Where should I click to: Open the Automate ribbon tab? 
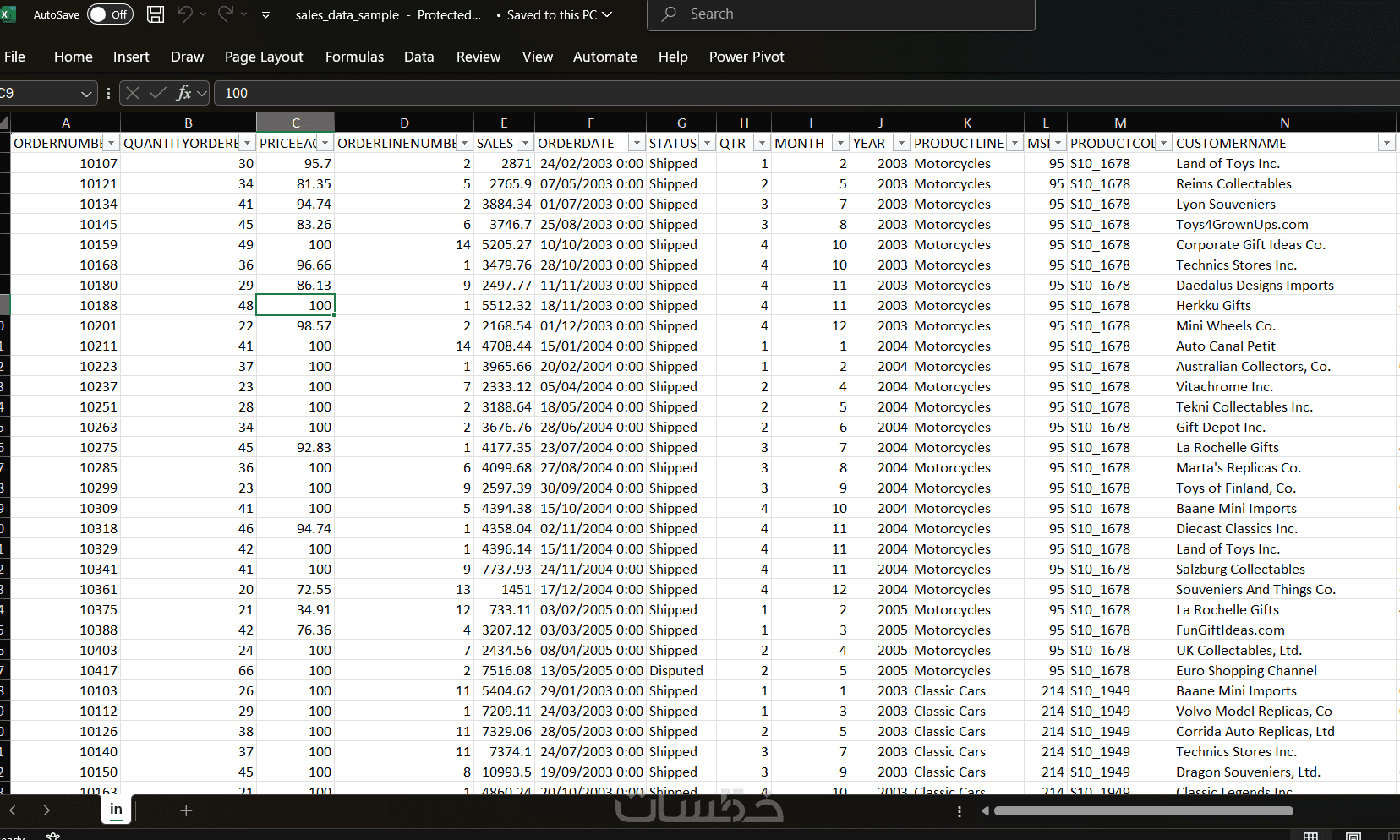click(x=605, y=57)
